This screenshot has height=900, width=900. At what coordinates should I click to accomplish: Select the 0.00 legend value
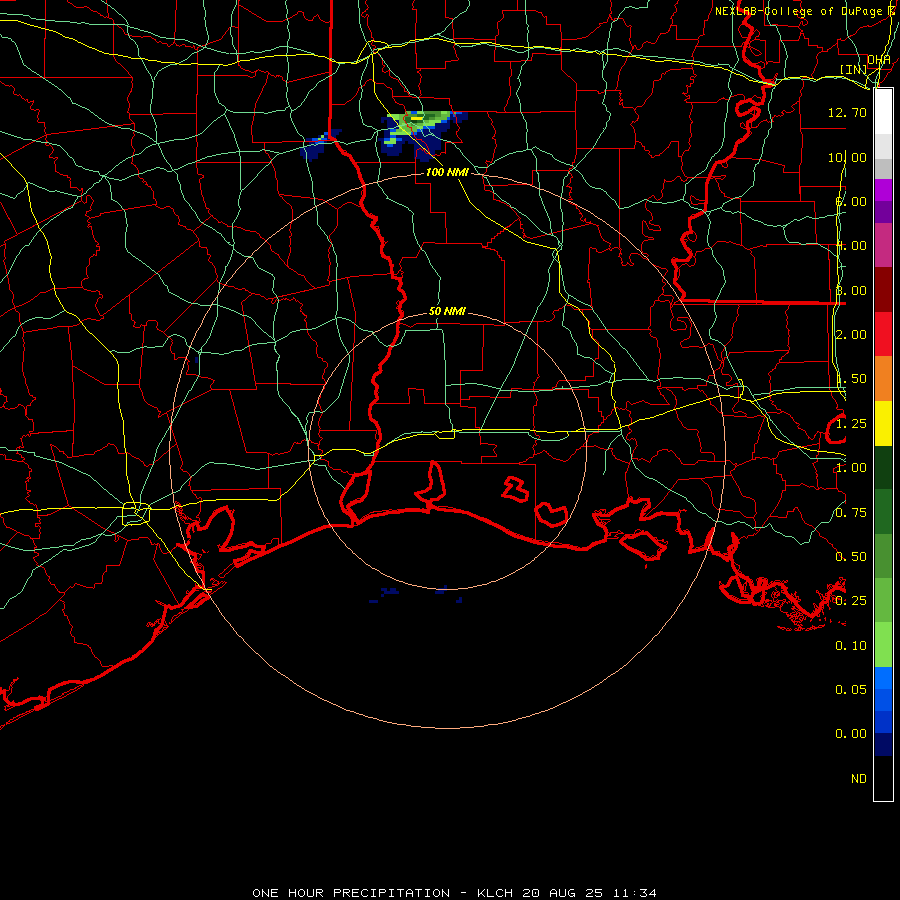[851, 734]
